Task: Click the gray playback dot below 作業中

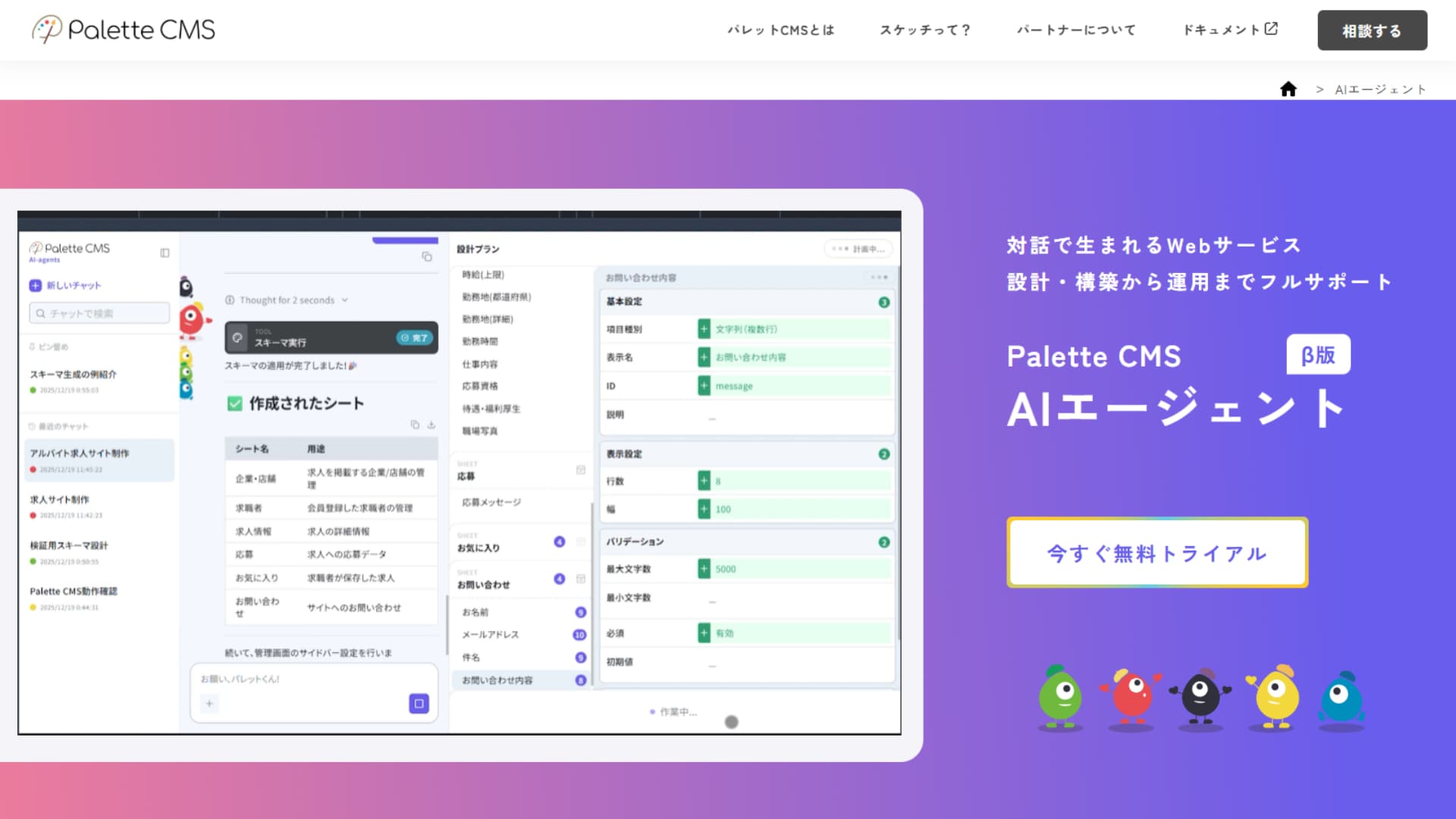Action: (x=731, y=722)
